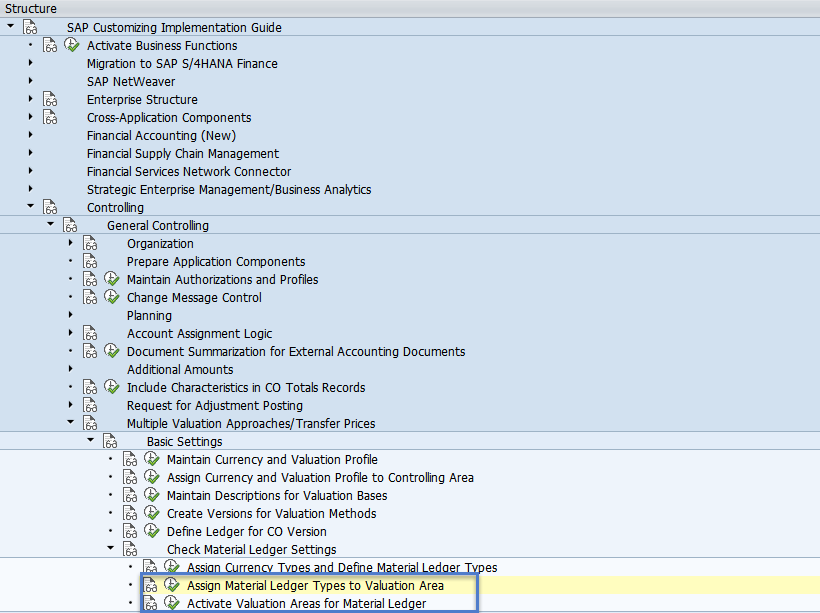Expand the SAP NetWeaver node
Viewport: 820px width, 613px height.
pos(30,81)
